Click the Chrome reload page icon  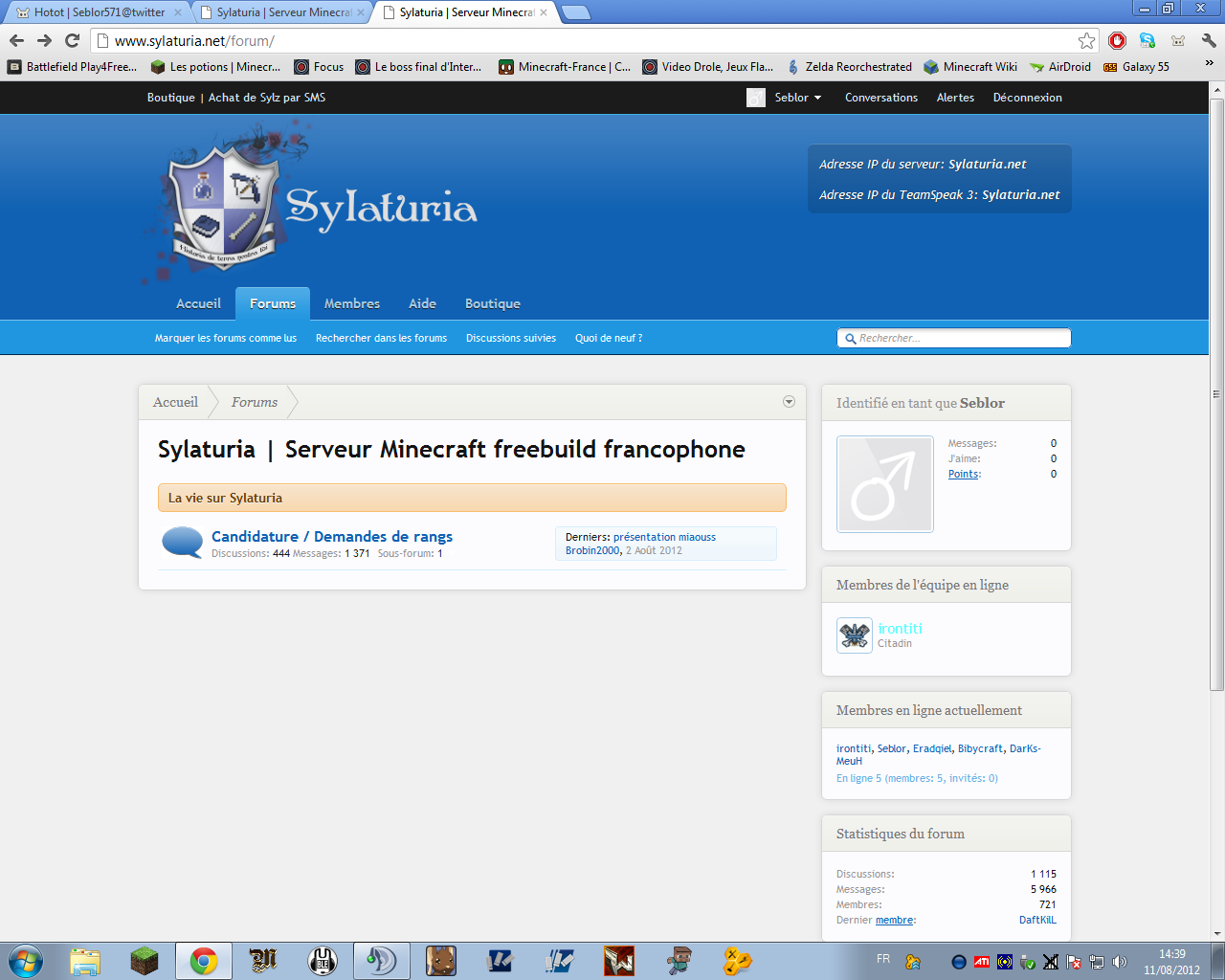pos(72,40)
